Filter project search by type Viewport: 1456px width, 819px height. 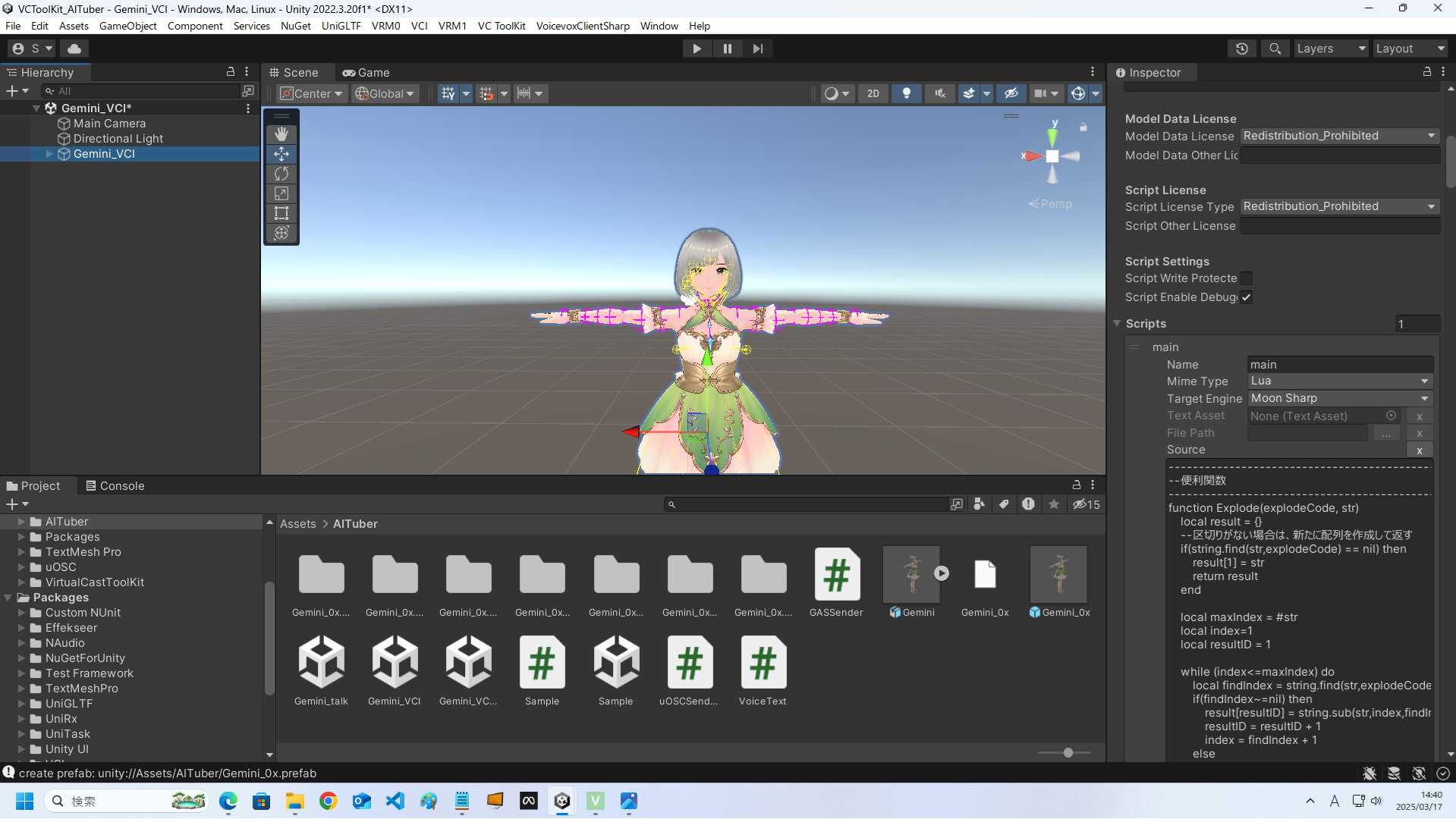click(980, 504)
